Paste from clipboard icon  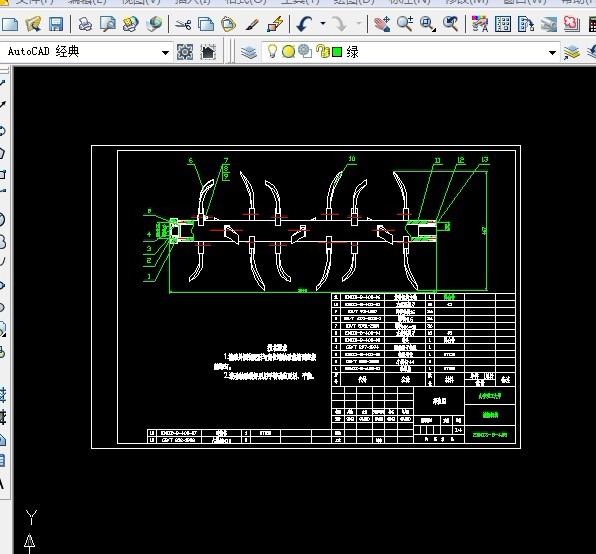click(x=228, y=24)
